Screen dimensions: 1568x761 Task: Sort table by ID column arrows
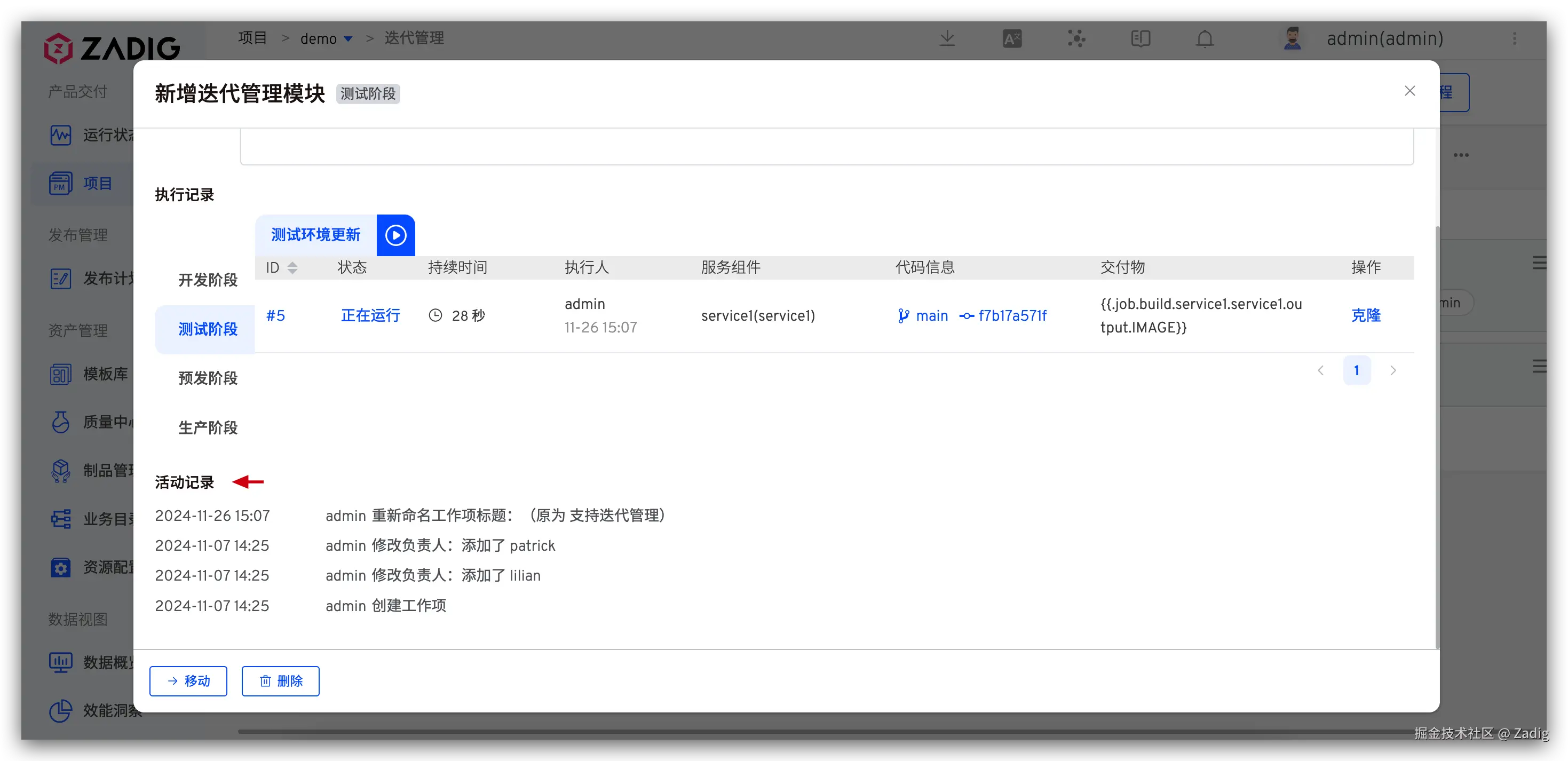[x=292, y=267]
